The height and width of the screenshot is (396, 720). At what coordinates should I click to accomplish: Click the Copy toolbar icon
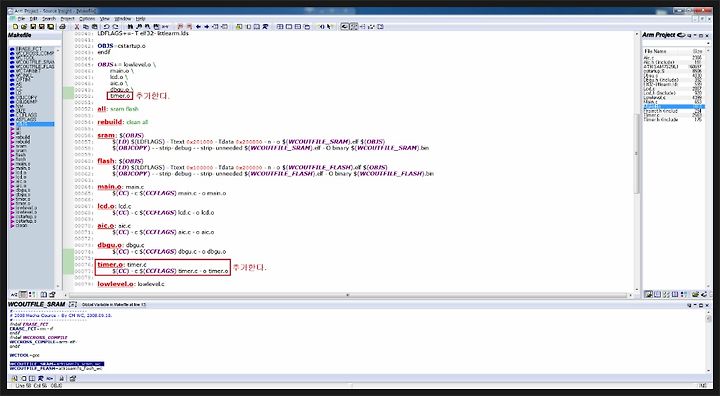point(86,27)
